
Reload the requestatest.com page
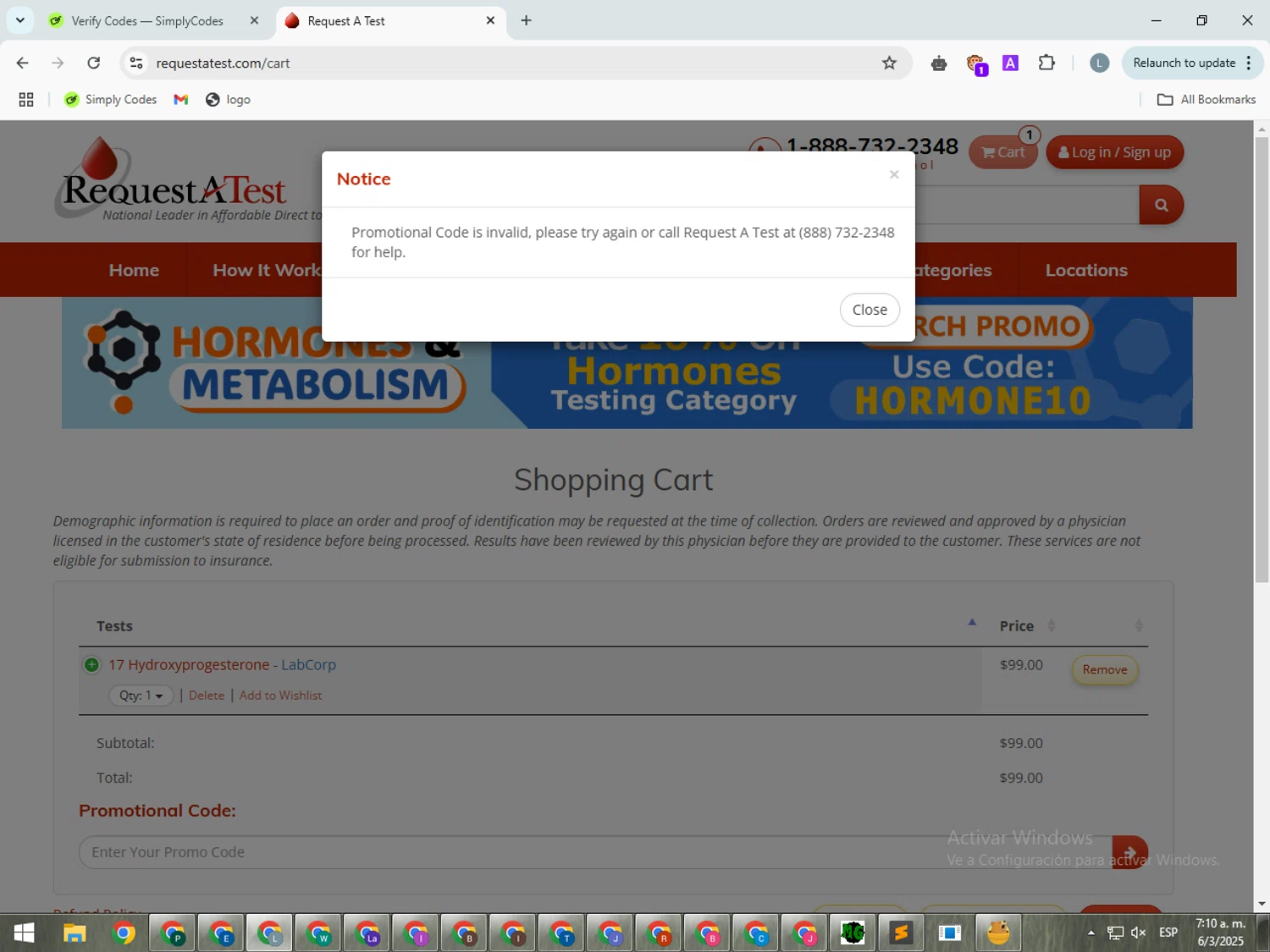(x=94, y=63)
